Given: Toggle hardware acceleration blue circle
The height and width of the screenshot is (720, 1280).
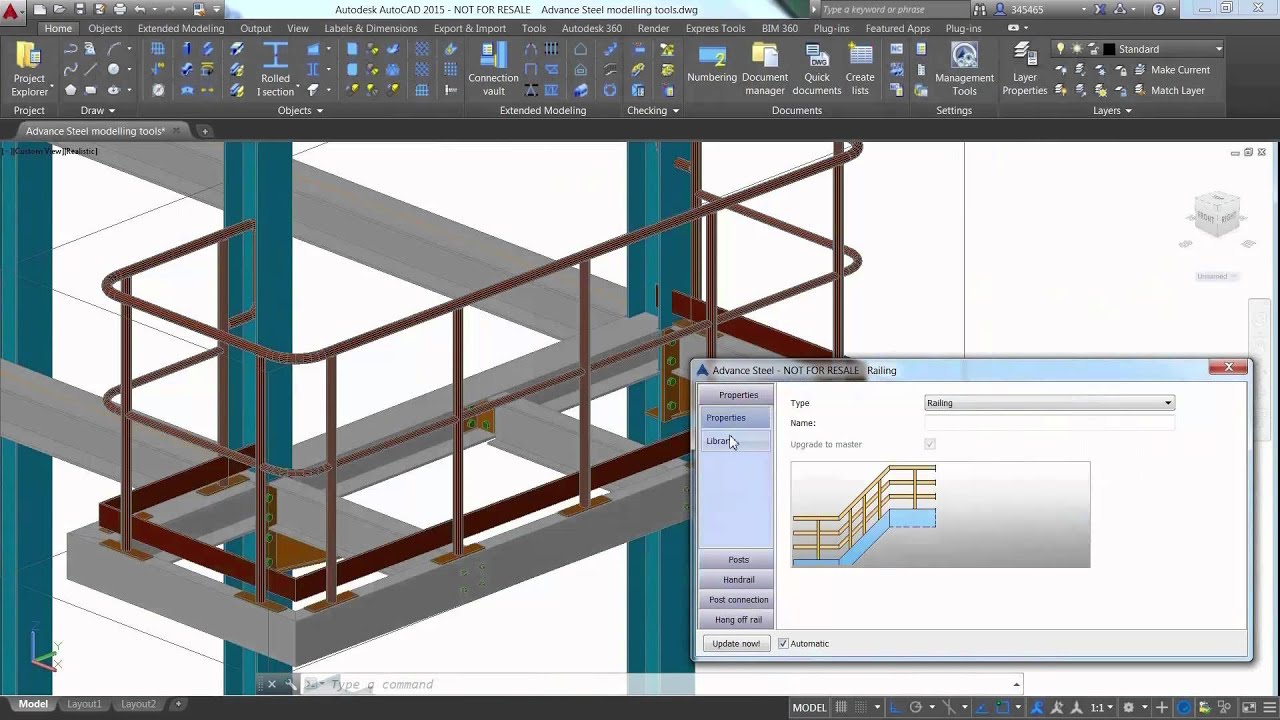Looking at the screenshot, I should 1184,707.
